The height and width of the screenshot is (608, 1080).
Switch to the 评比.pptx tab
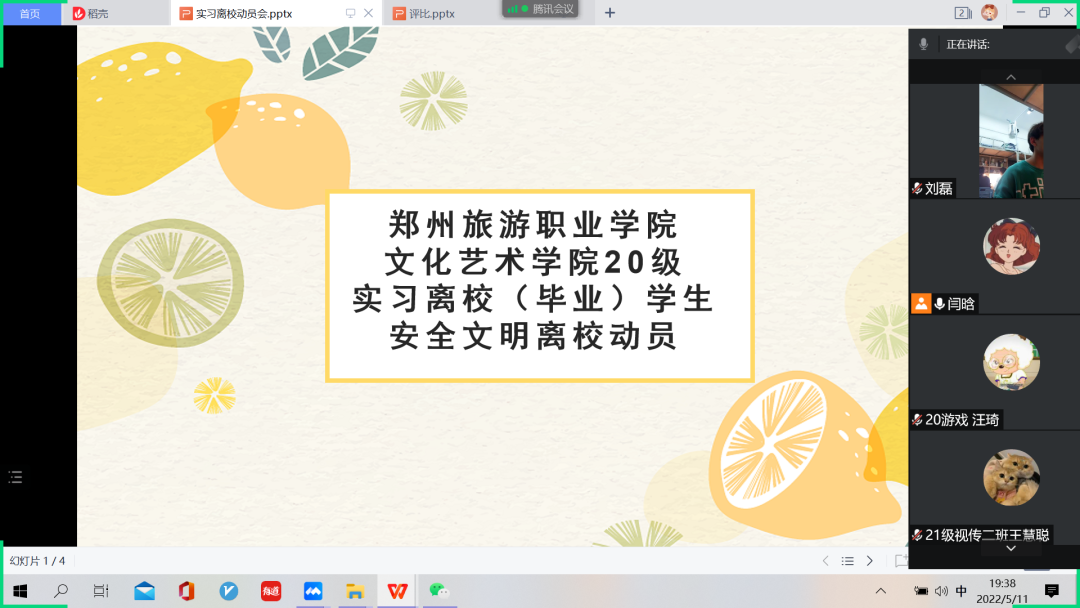tap(431, 13)
